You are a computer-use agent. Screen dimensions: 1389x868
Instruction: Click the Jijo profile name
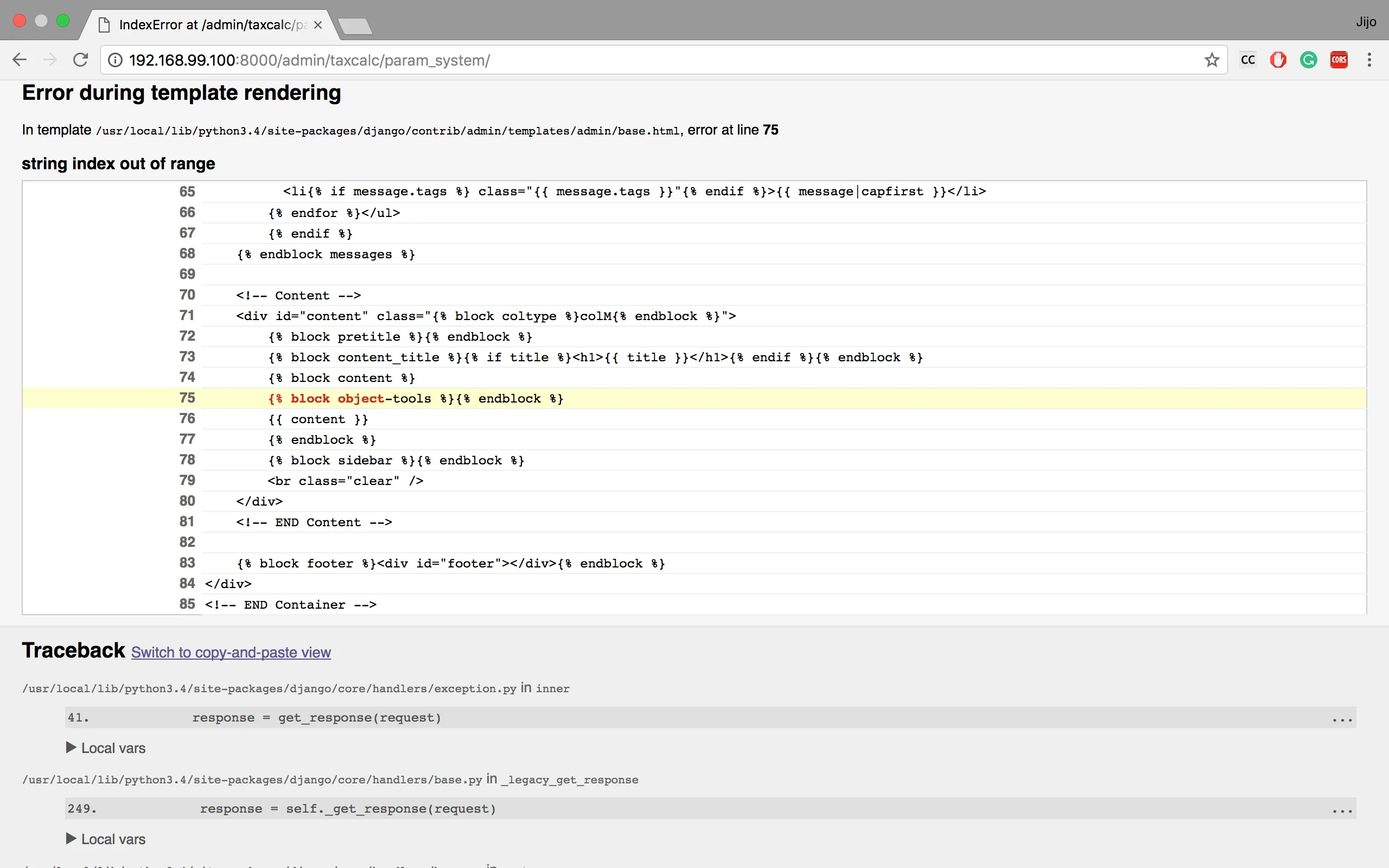[x=1366, y=22]
